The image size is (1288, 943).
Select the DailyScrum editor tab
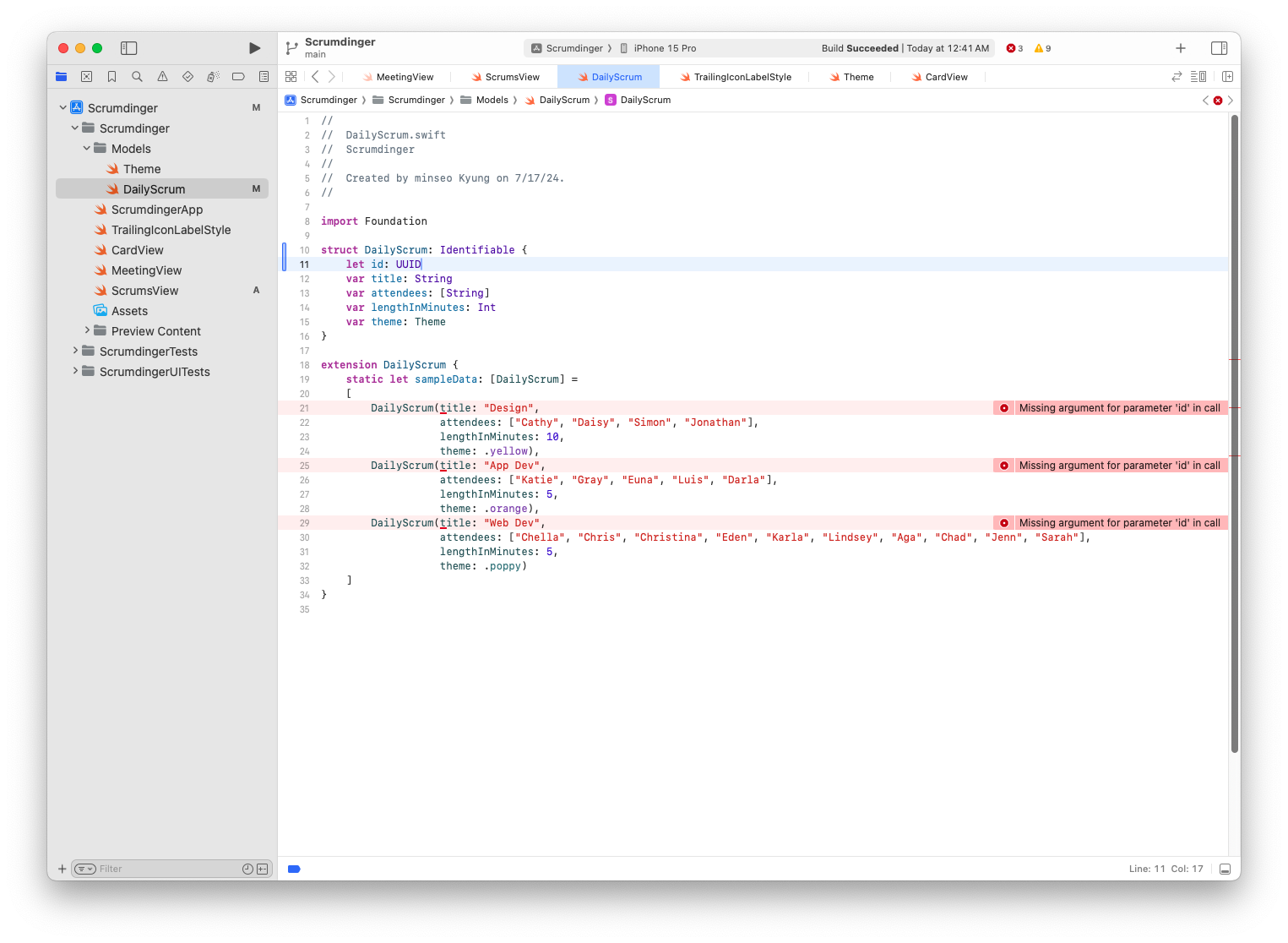610,77
